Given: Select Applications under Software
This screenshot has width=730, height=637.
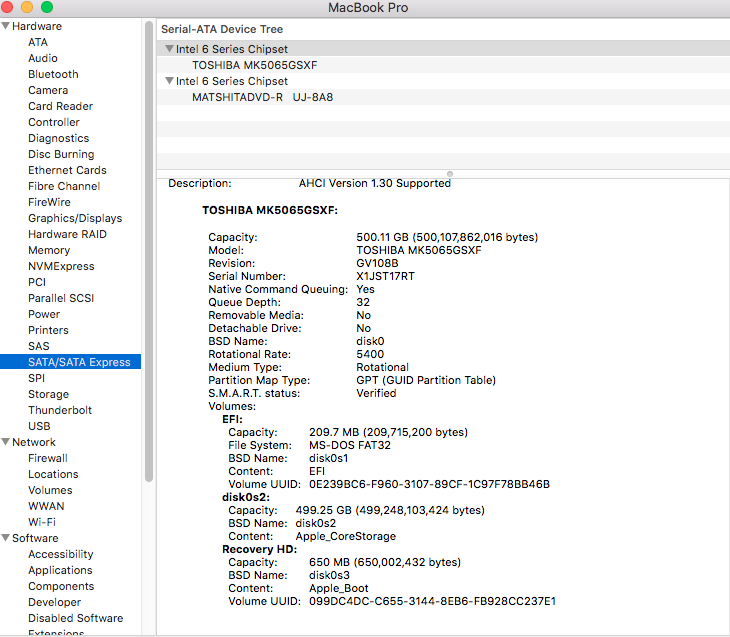Looking at the screenshot, I should (60, 570).
